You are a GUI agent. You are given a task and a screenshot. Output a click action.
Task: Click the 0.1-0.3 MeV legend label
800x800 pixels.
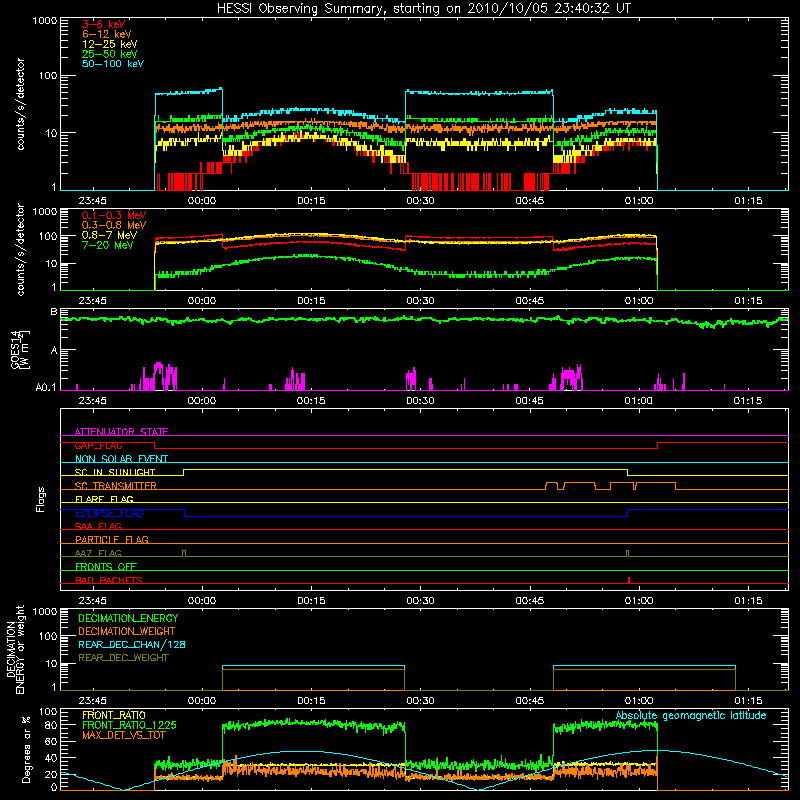point(114,215)
